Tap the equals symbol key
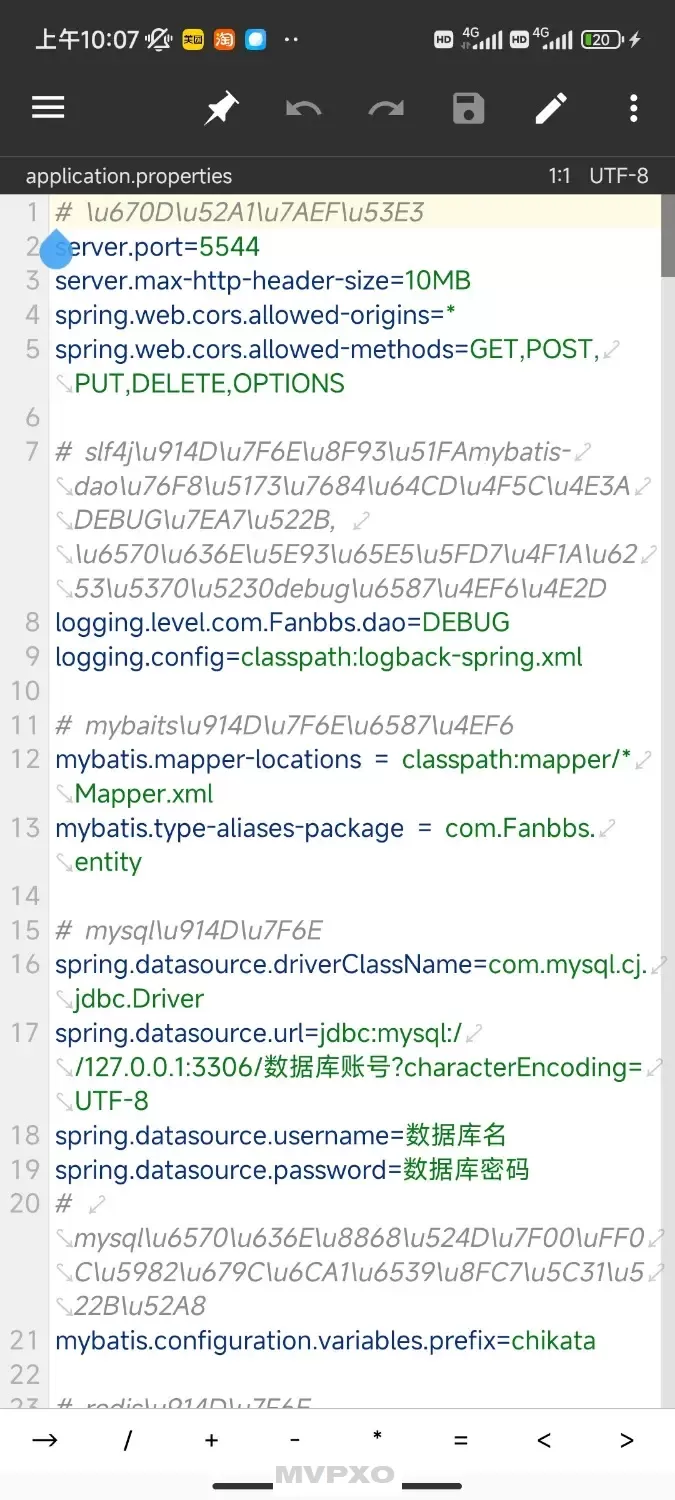The image size is (675, 1500). point(460,1440)
